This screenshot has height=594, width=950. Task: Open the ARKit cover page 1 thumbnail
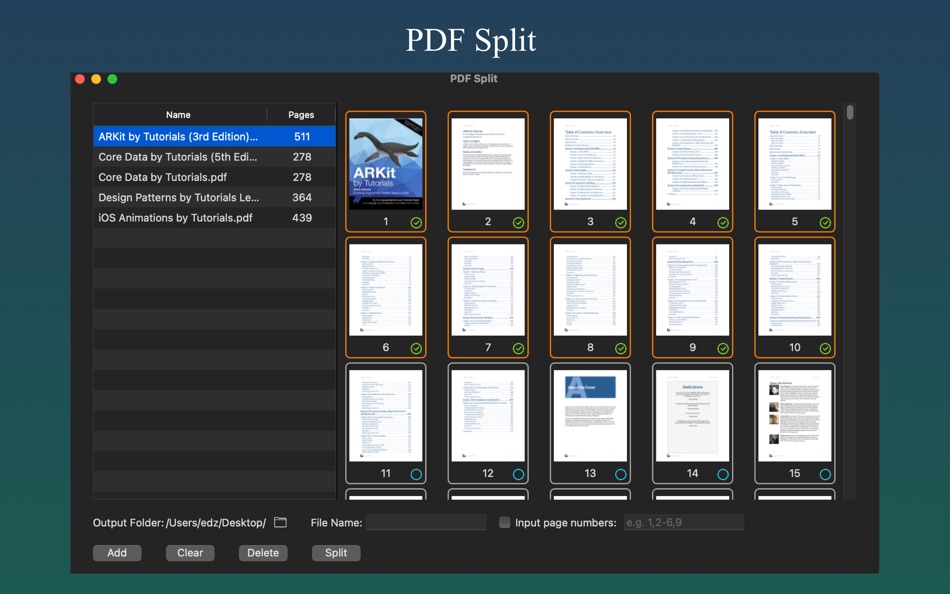coord(386,164)
